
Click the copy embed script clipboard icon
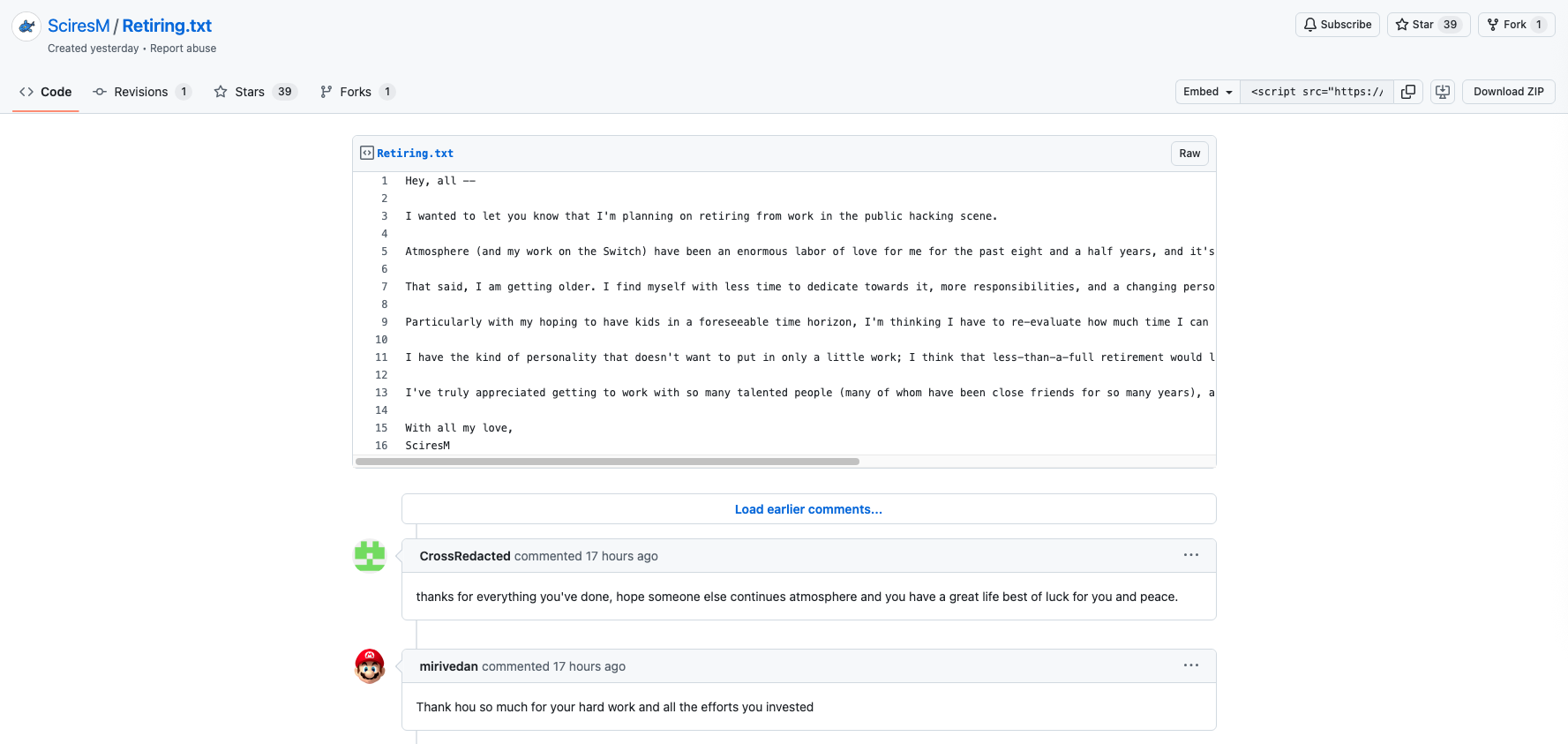pos(1408,92)
